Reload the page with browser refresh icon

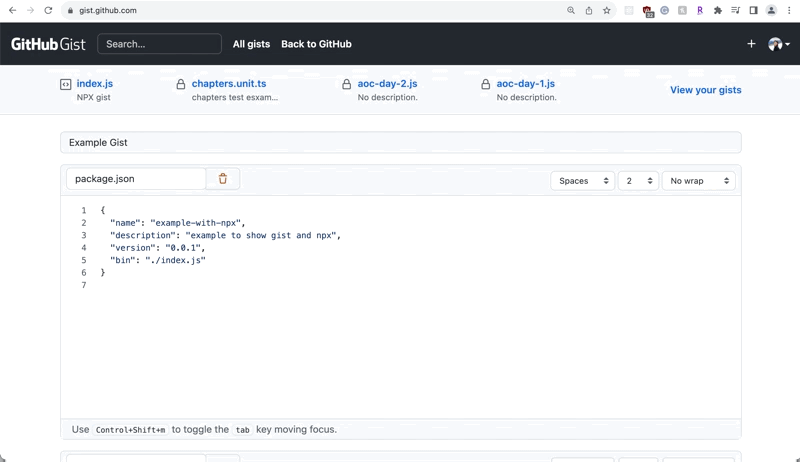[48, 10]
